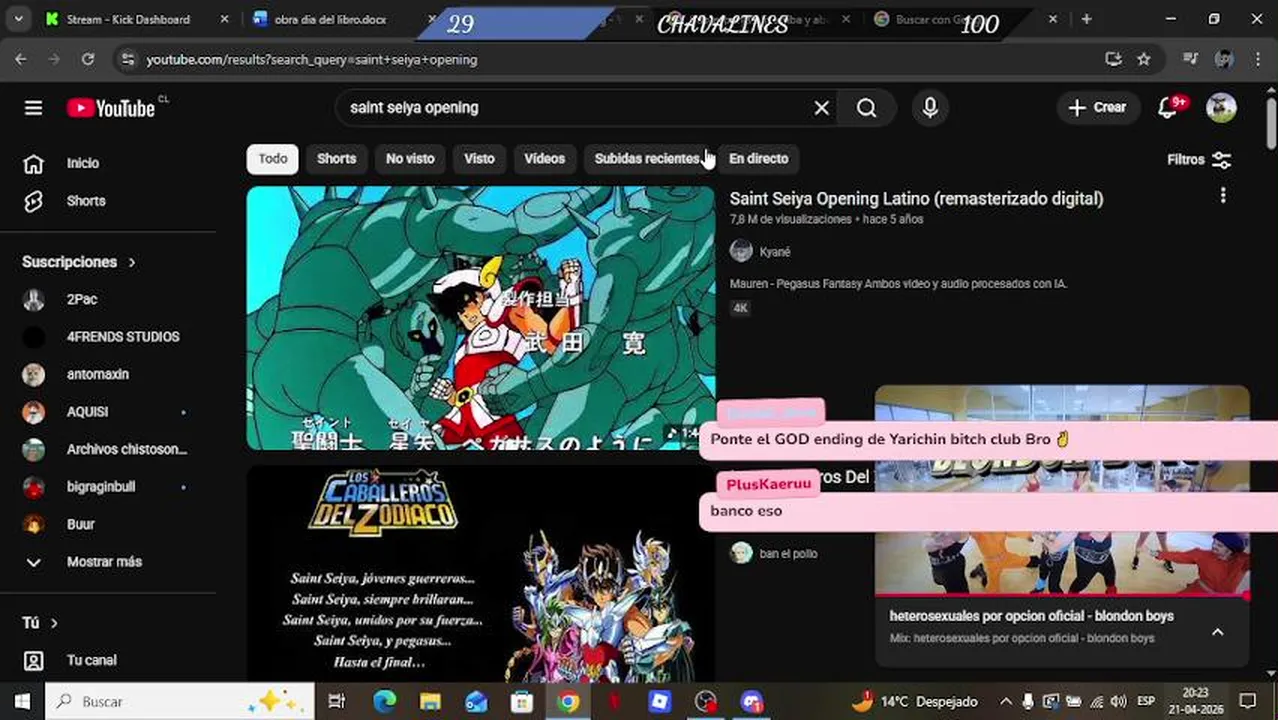Select the En directo chip

pyautogui.click(x=758, y=159)
